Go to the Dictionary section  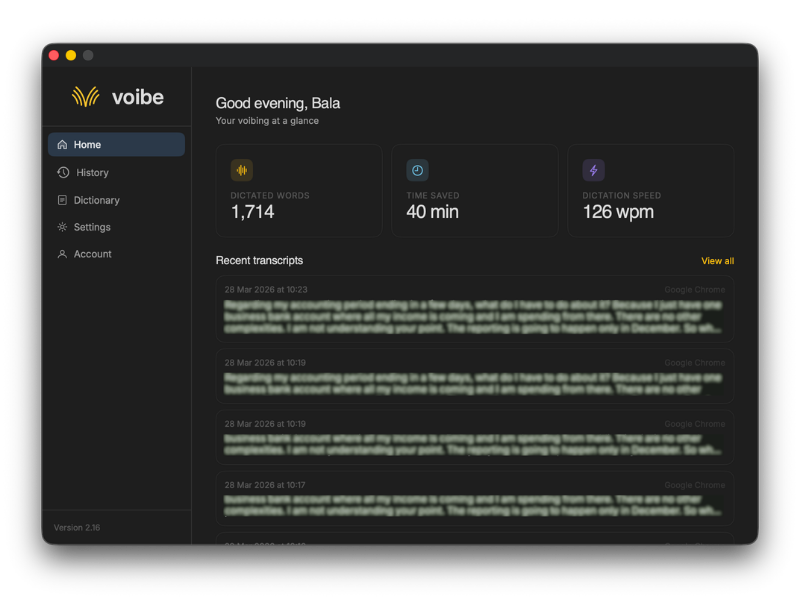click(96, 200)
